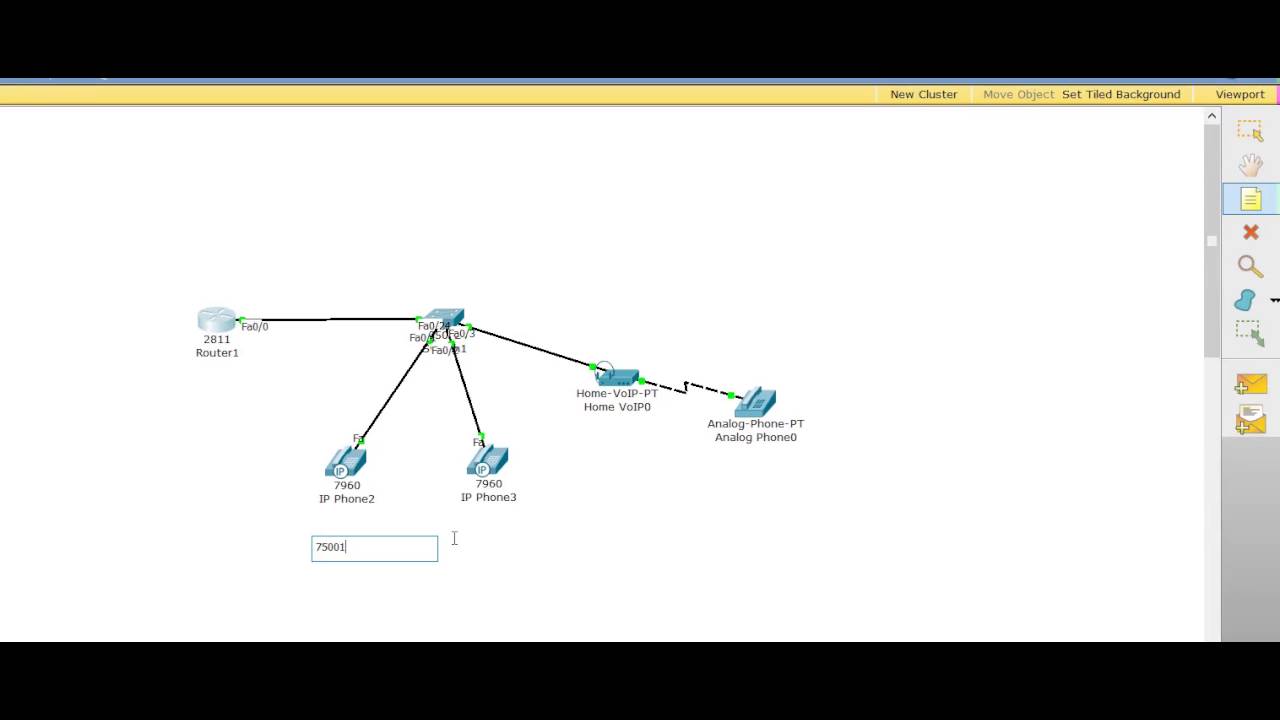Click the Analog-Phone-PT model label
The height and width of the screenshot is (720, 1280).
(756, 424)
